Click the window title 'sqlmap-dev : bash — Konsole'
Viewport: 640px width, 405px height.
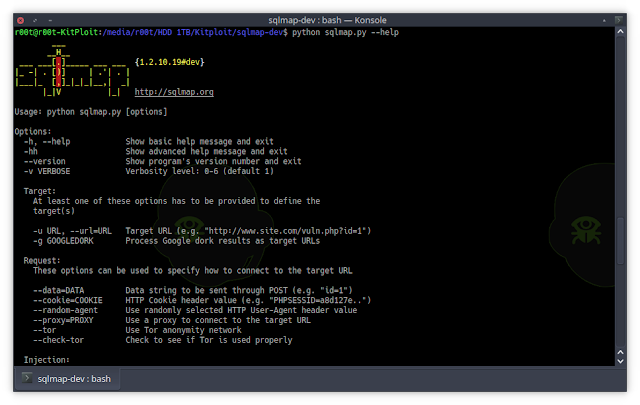click(327, 20)
